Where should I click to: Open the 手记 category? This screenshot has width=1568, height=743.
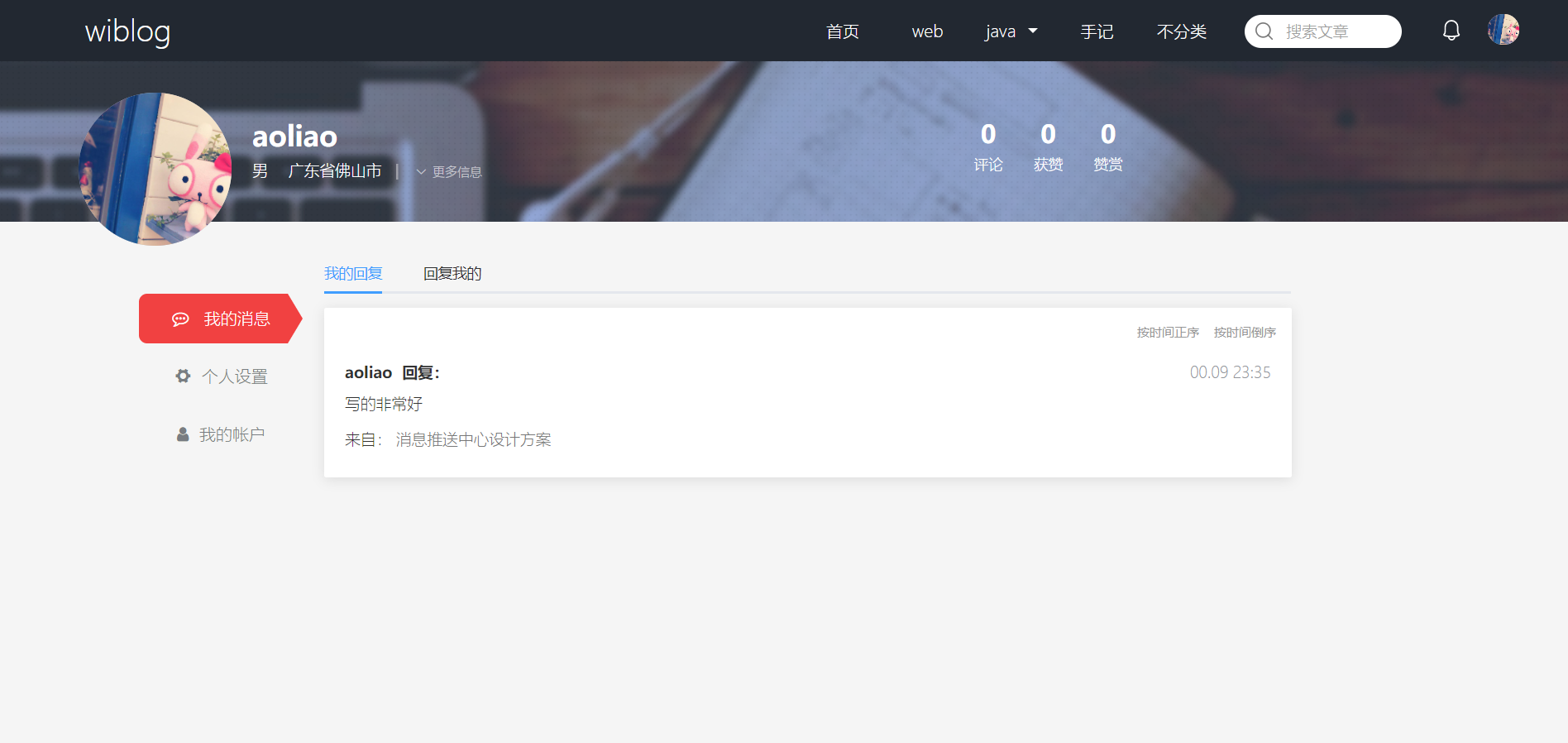pyautogui.click(x=1097, y=31)
